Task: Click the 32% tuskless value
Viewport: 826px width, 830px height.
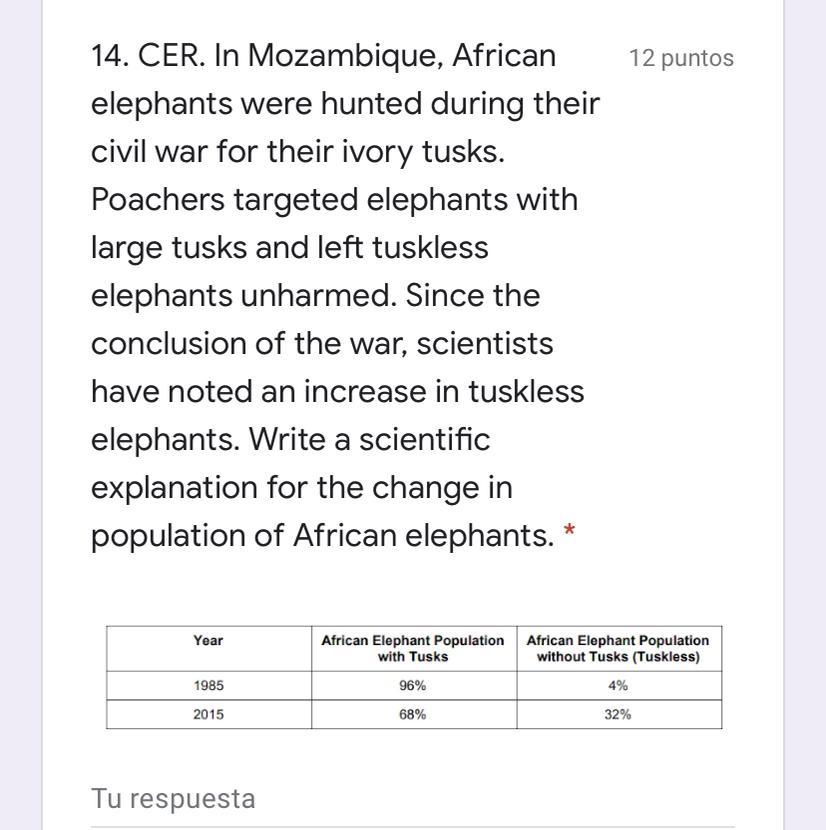Action: pos(617,715)
